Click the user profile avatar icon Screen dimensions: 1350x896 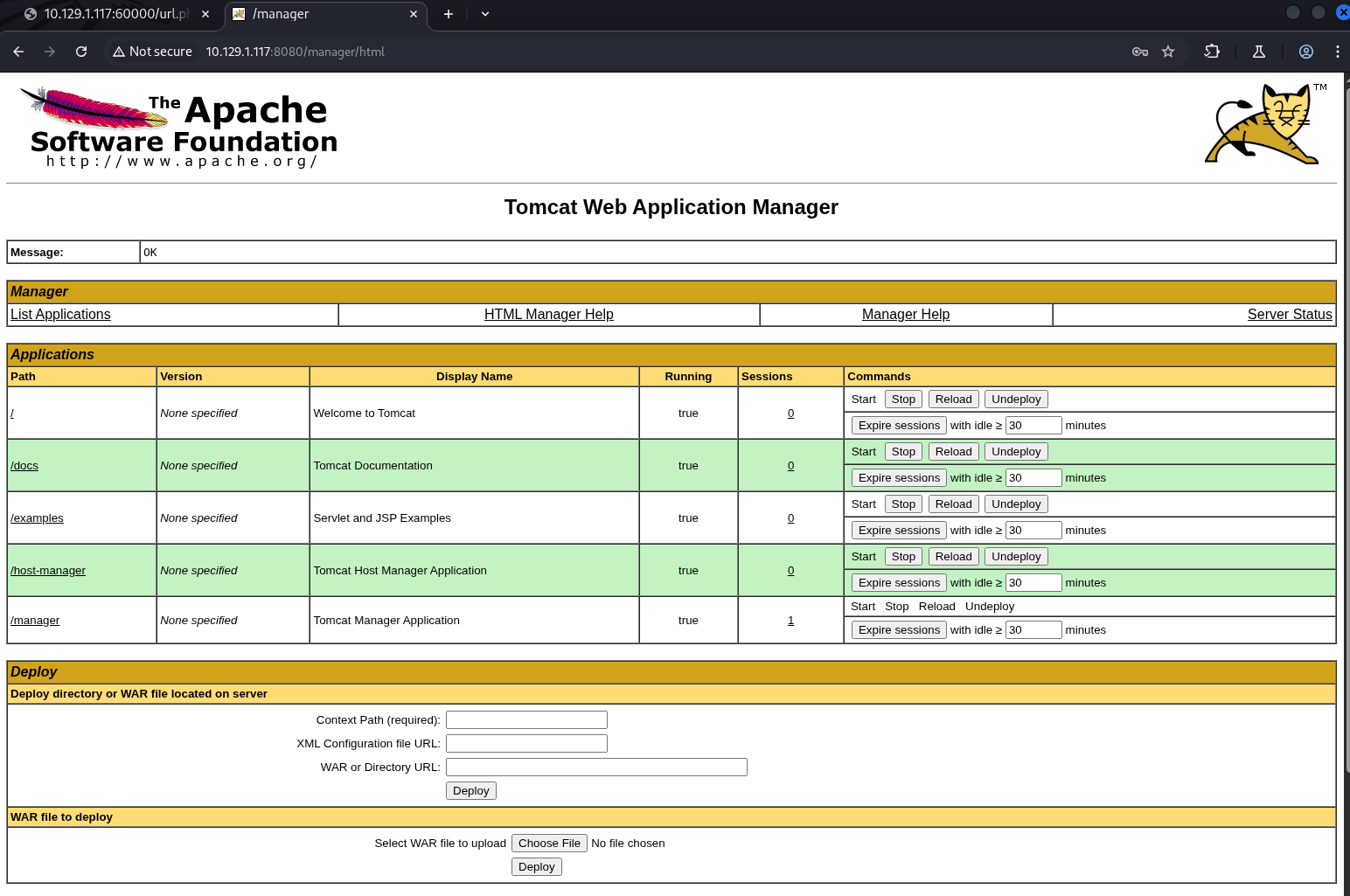pyautogui.click(x=1306, y=52)
